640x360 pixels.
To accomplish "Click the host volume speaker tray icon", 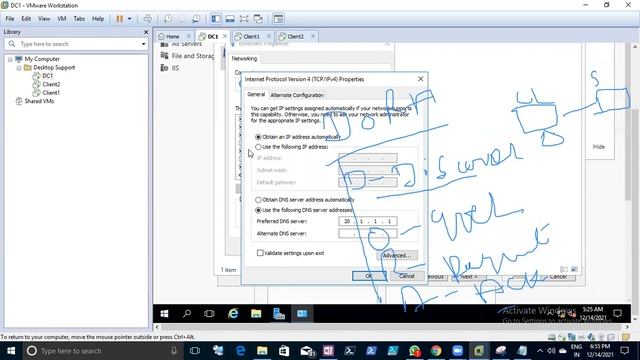I will click(x=551, y=351).
